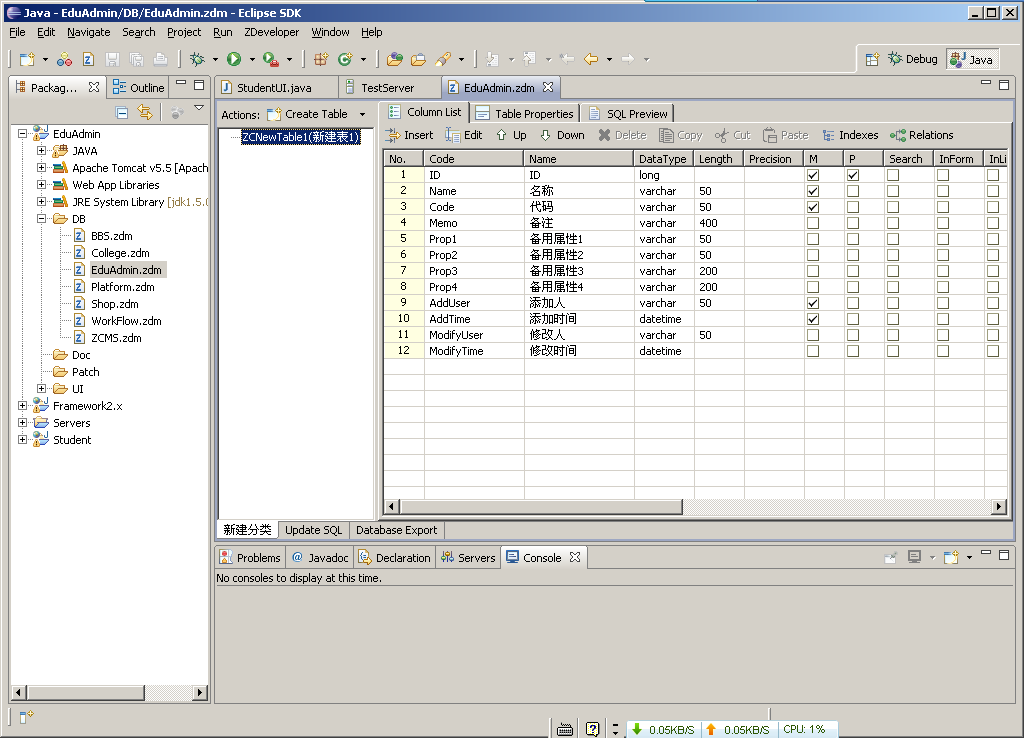Open the ZDeveloper menu
The height and width of the screenshot is (738, 1024).
coord(271,32)
